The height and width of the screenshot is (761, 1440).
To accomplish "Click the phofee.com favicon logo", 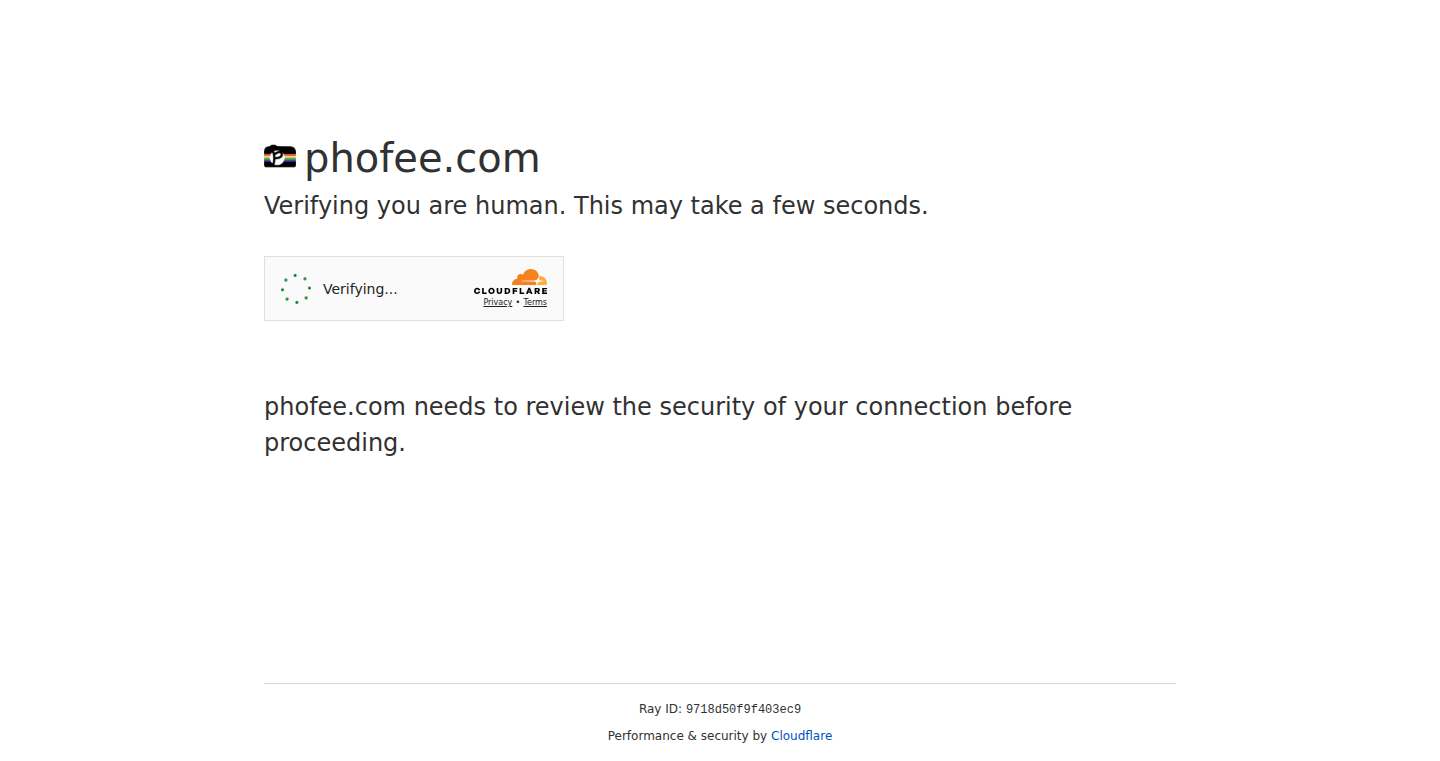I will 280,157.
